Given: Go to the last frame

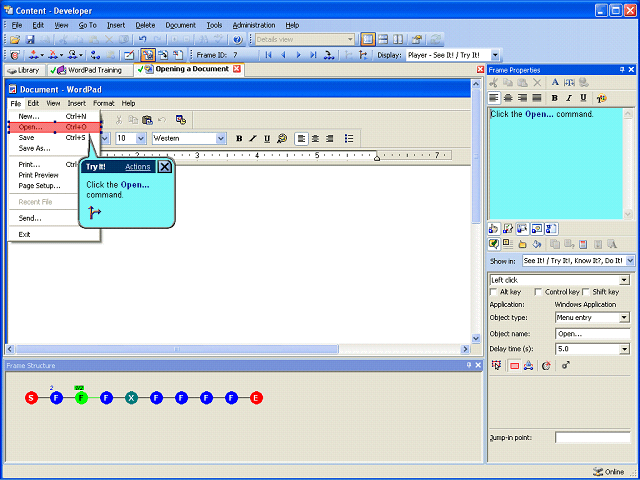Looking at the screenshot, I should (313, 55).
